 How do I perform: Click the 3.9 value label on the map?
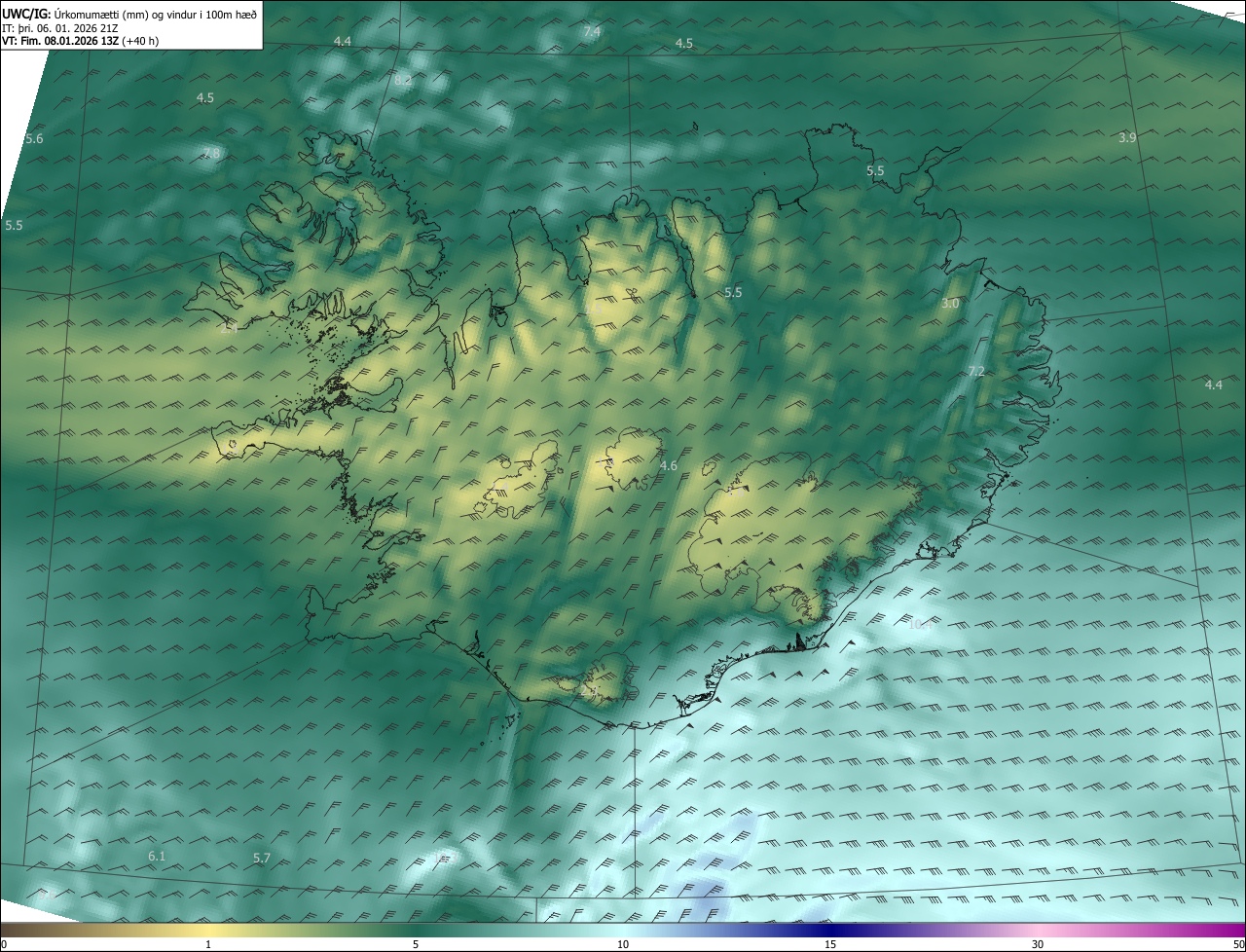[1127, 138]
